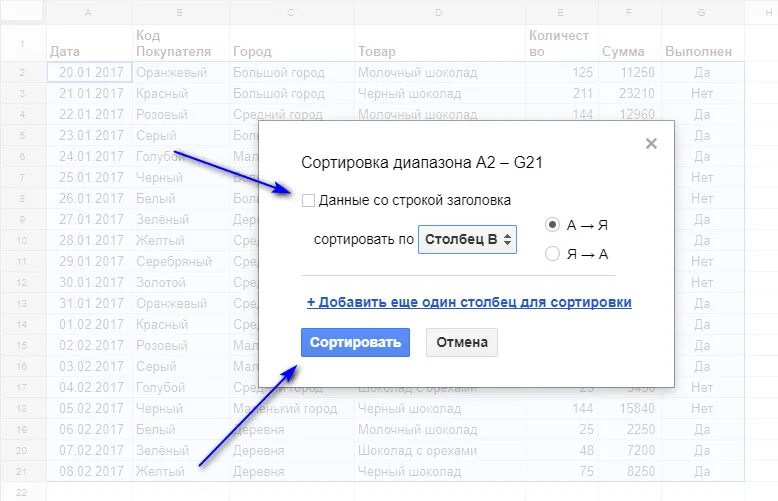Click the 'Выполнен' header cell
This screenshot has width=778, height=501.
[703, 44]
